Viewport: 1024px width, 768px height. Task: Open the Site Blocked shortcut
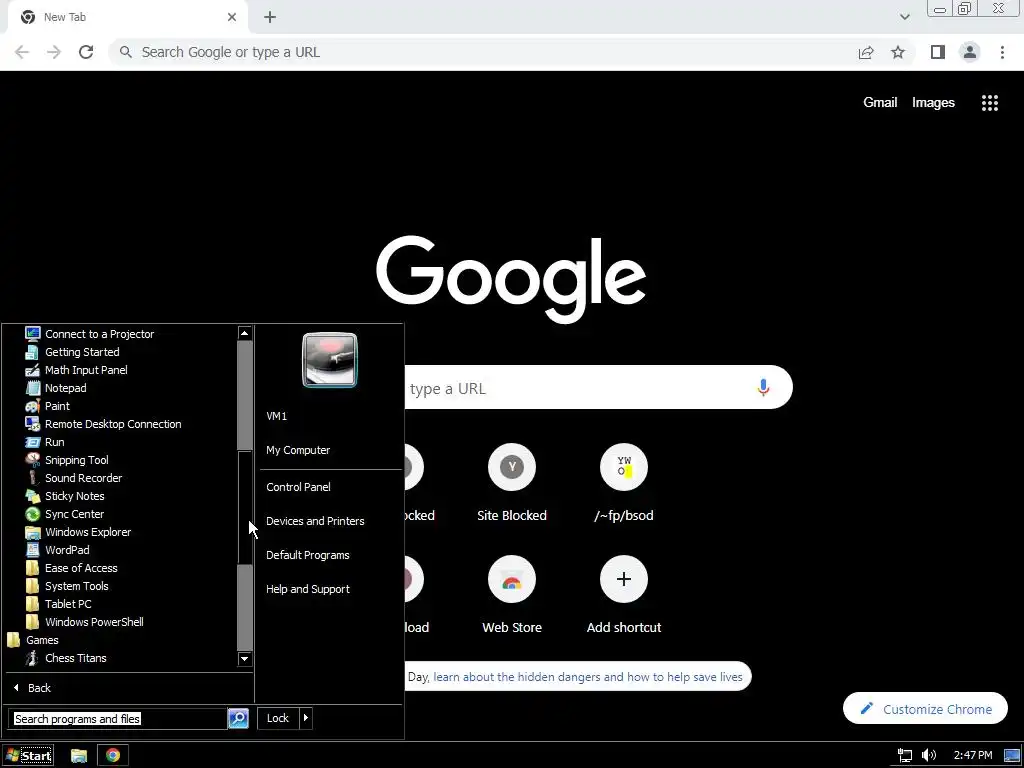coord(512,483)
